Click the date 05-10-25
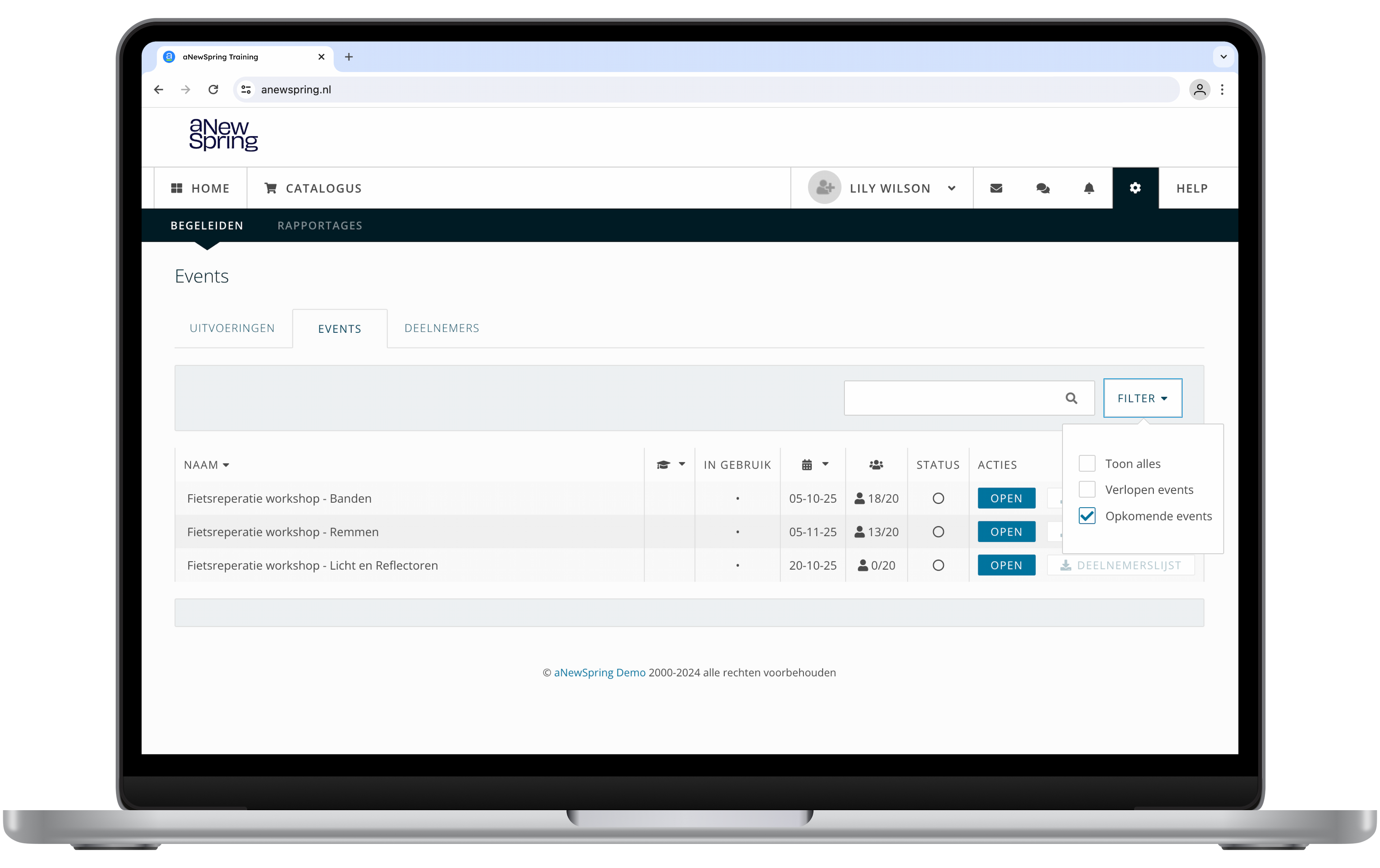The image size is (1380, 868). pos(813,498)
